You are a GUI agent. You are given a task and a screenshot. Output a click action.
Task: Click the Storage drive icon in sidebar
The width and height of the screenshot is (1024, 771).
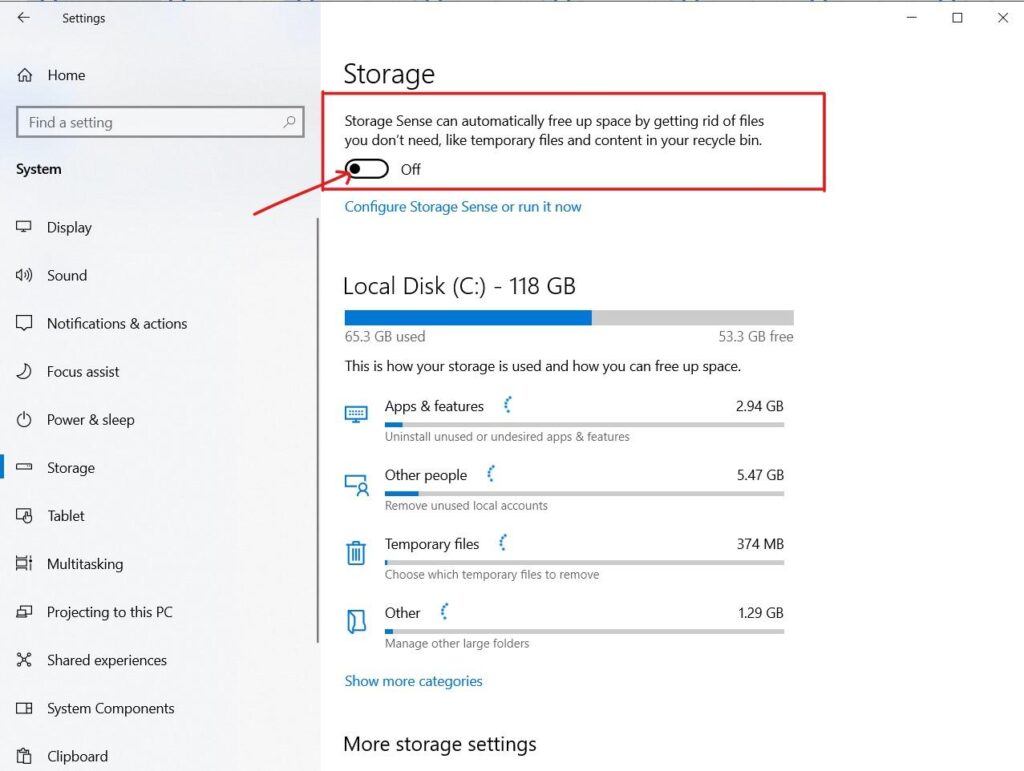pos(24,467)
